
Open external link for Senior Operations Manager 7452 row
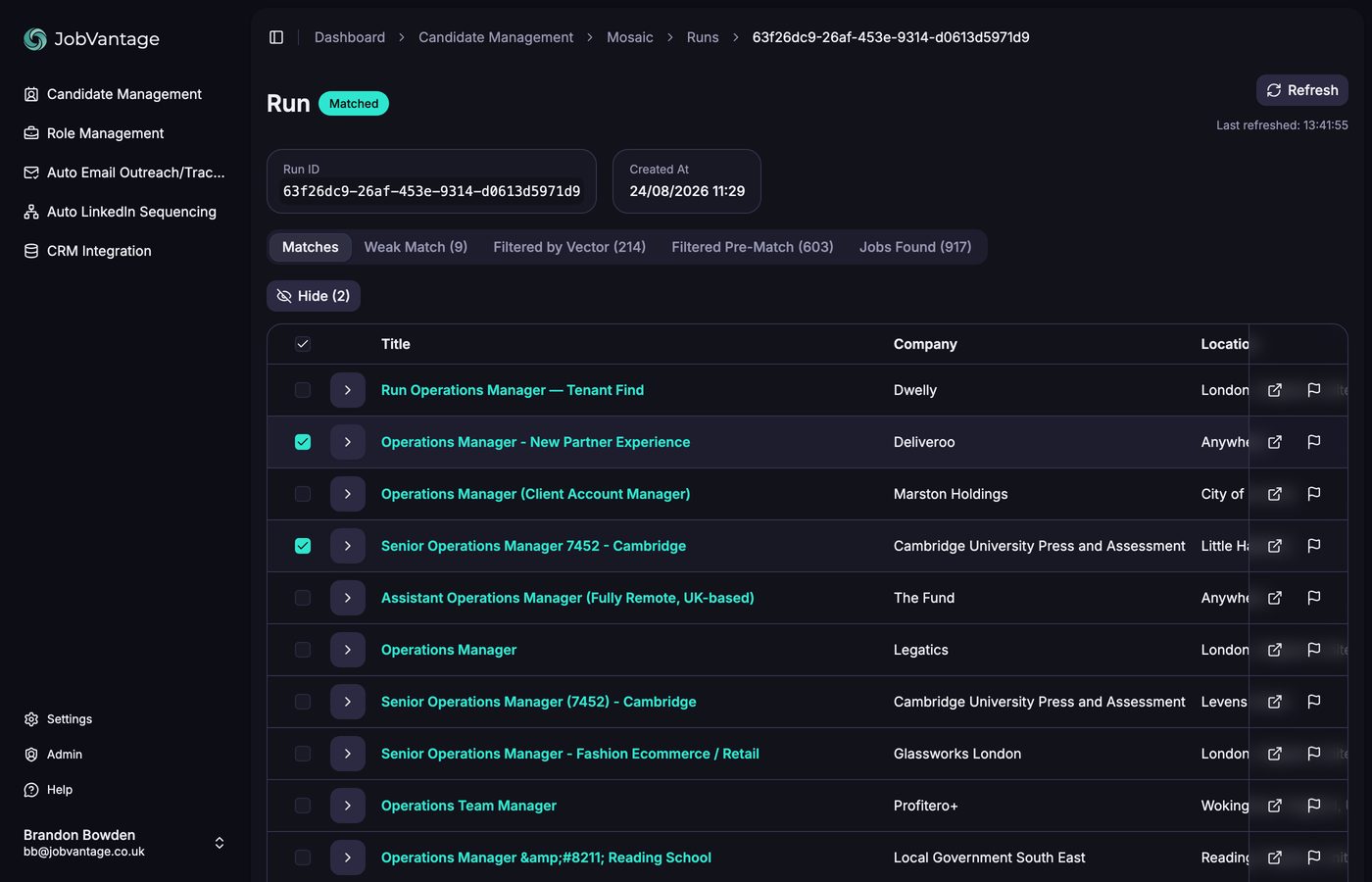coord(1275,546)
